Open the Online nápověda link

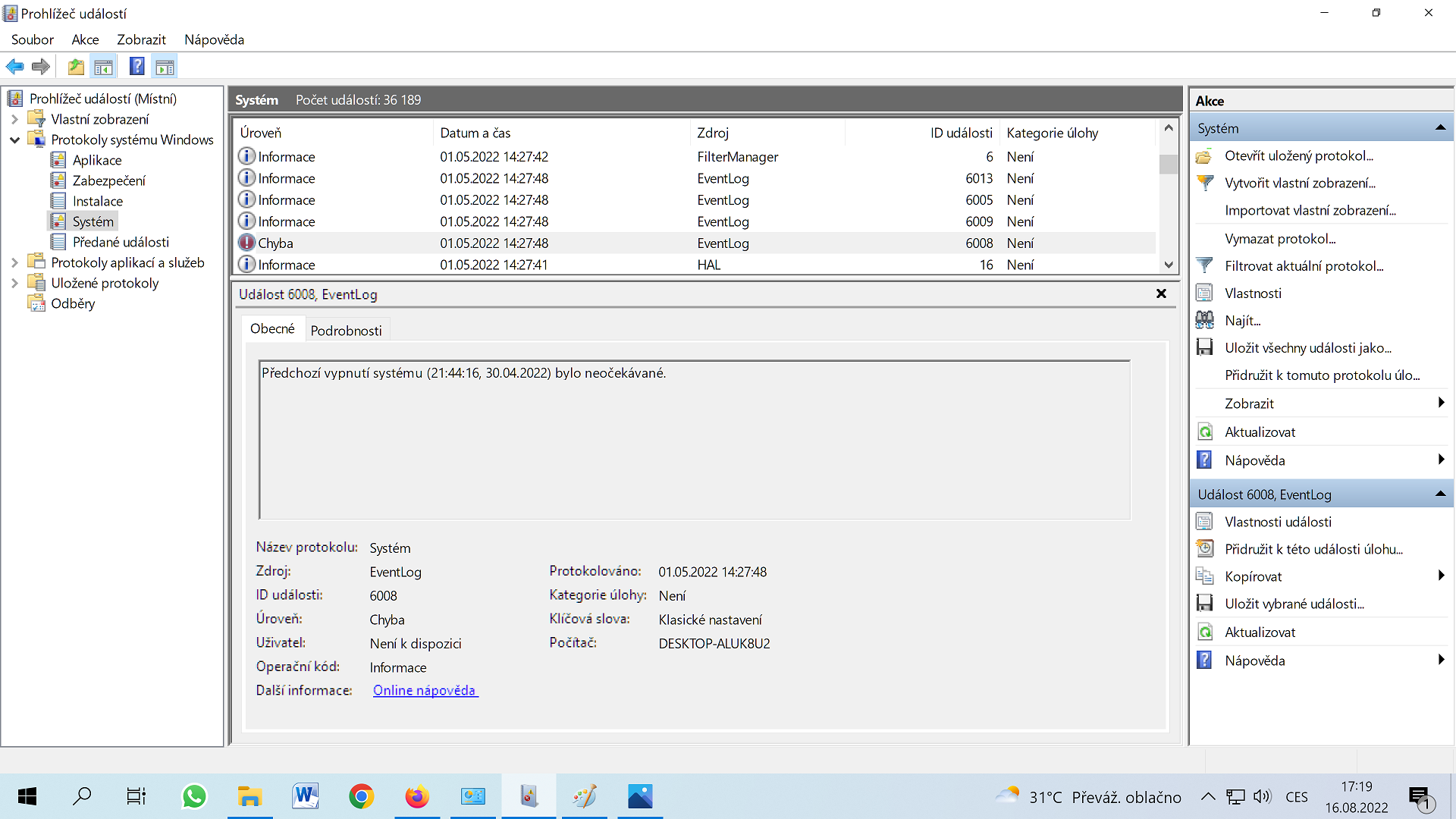pos(425,690)
